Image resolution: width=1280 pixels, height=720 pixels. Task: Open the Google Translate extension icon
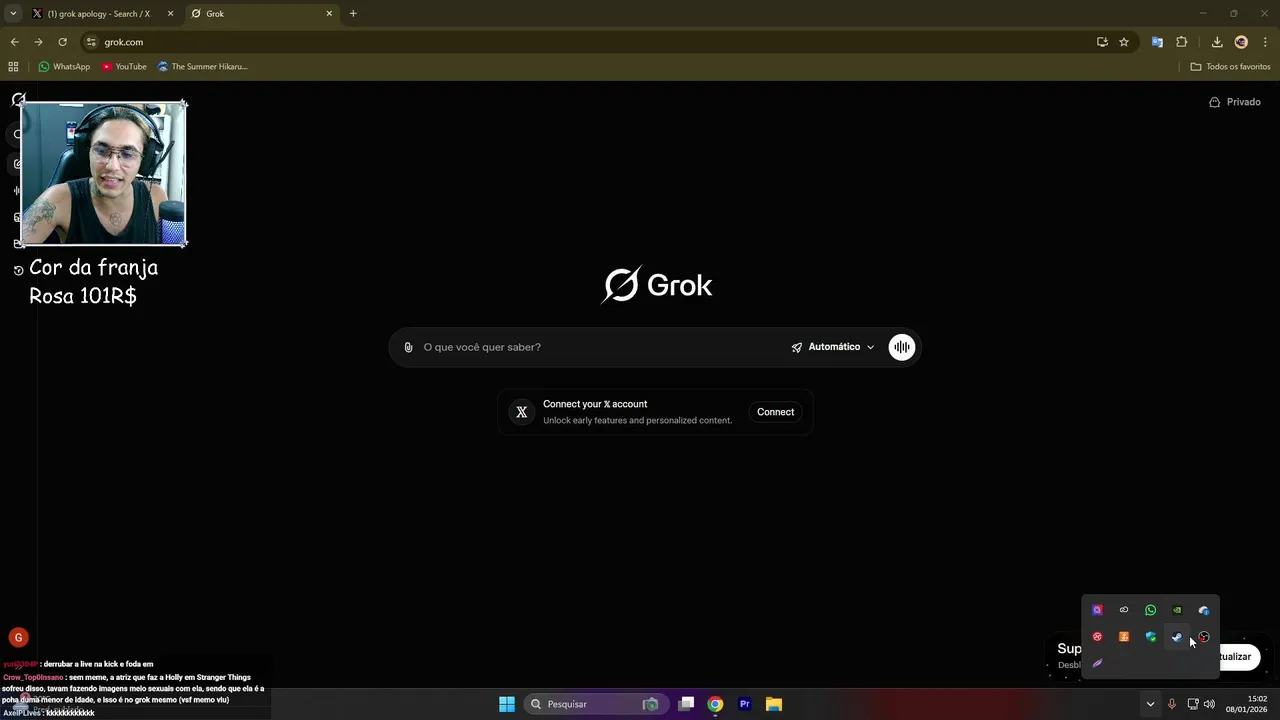click(1157, 42)
